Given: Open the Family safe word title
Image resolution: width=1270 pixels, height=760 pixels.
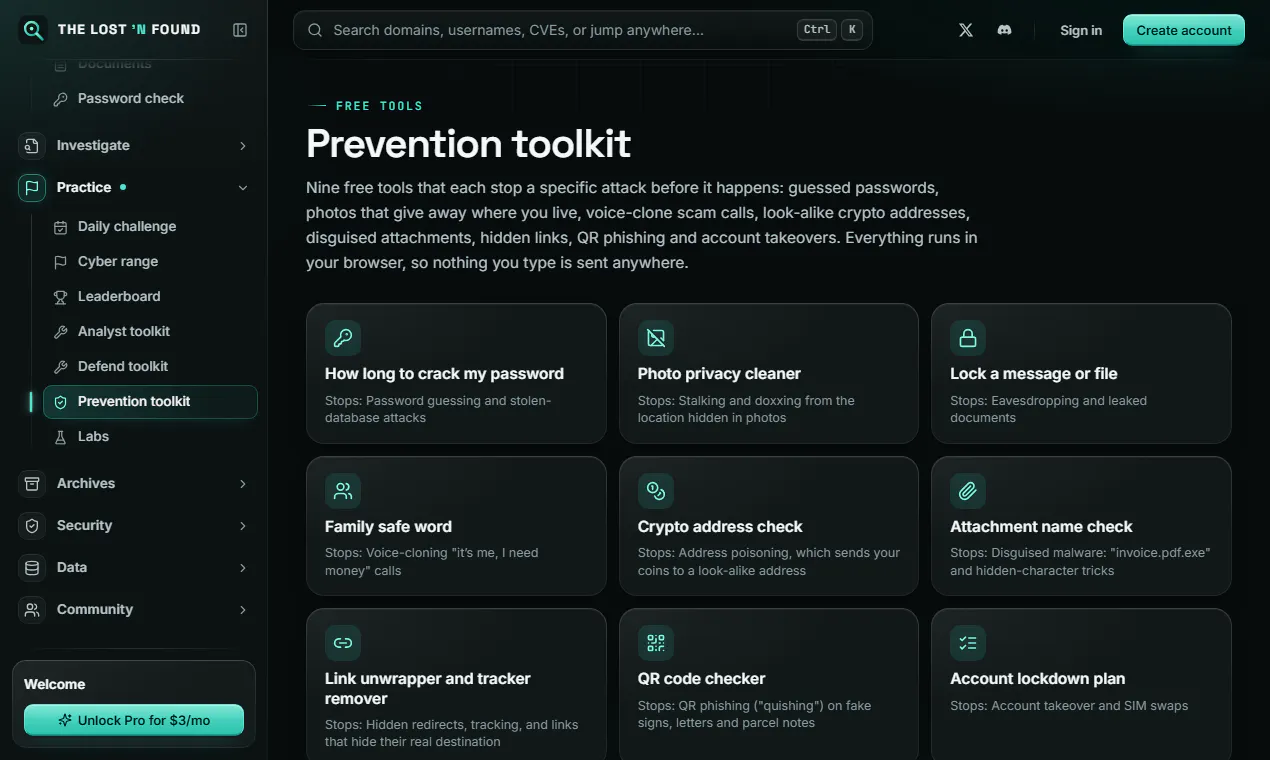Looking at the screenshot, I should [388, 527].
